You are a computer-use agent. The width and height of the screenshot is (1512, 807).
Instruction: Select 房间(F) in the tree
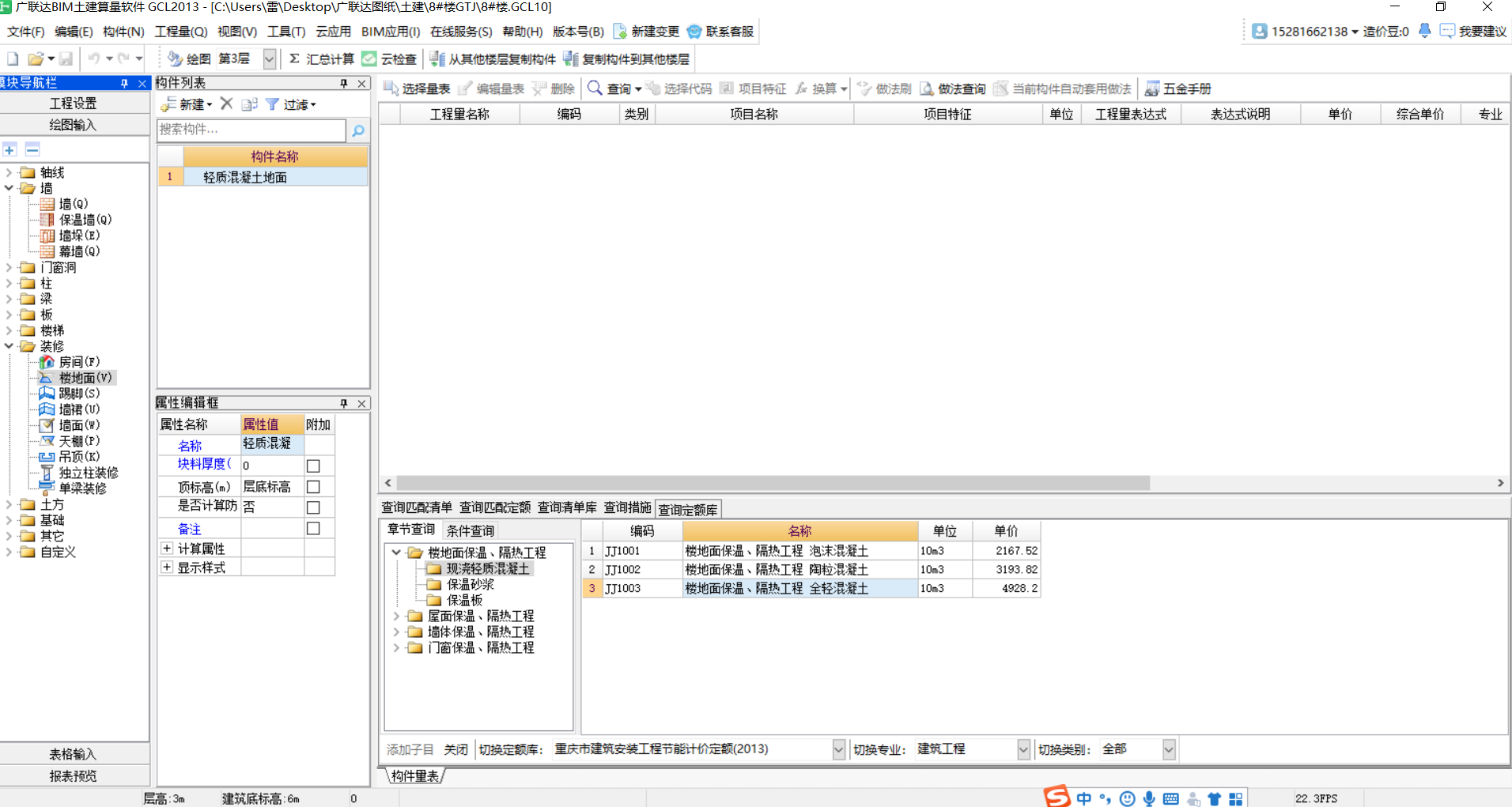70,362
